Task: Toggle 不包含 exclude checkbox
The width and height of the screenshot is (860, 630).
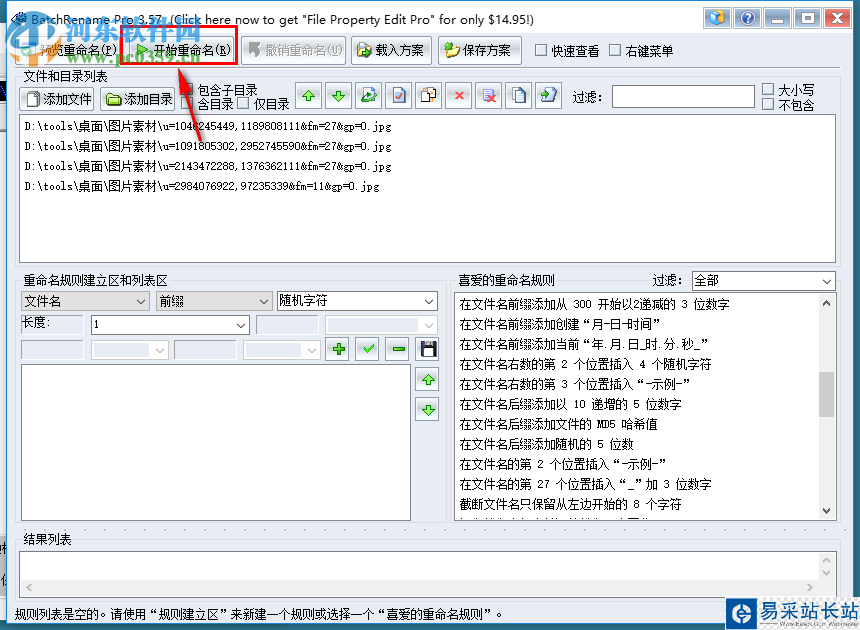Action: 768,104
